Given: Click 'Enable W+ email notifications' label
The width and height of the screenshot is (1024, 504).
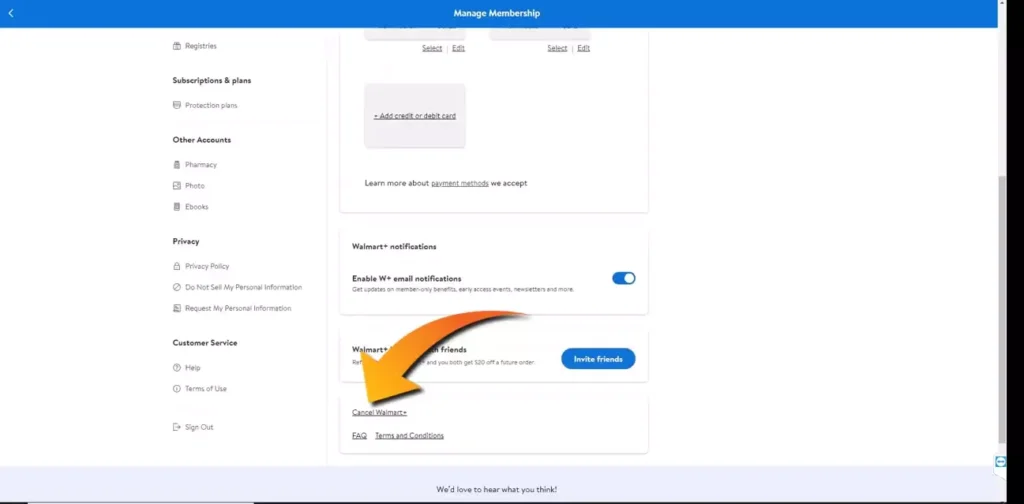Looking at the screenshot, I should (407, 279).
